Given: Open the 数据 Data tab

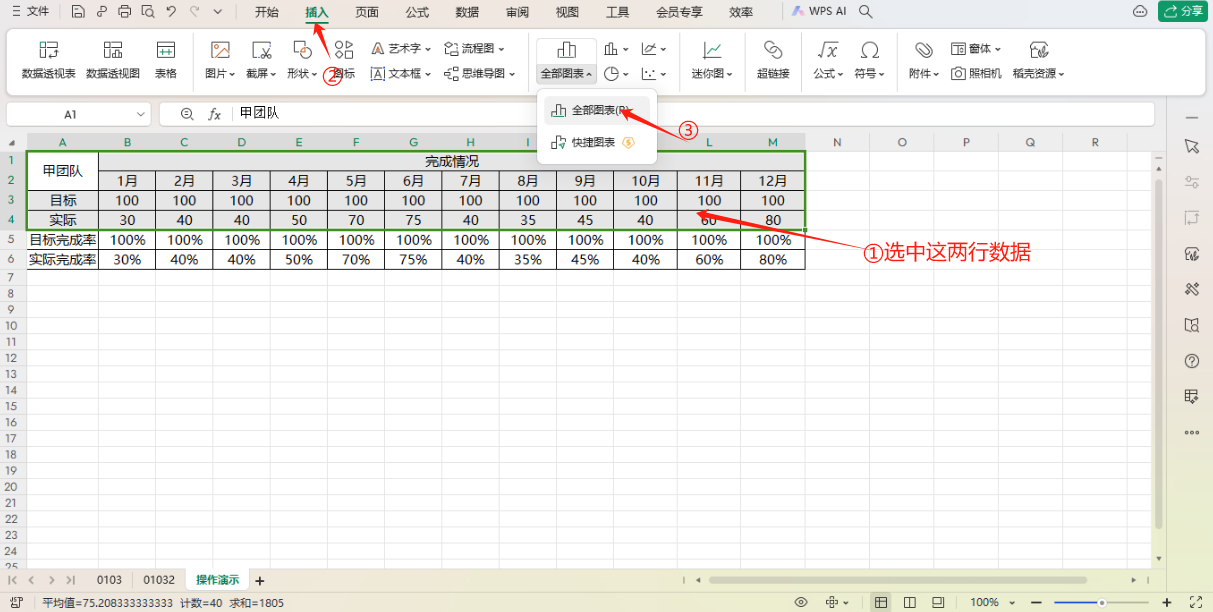Looking at the screenshot, I should [467, 12].
